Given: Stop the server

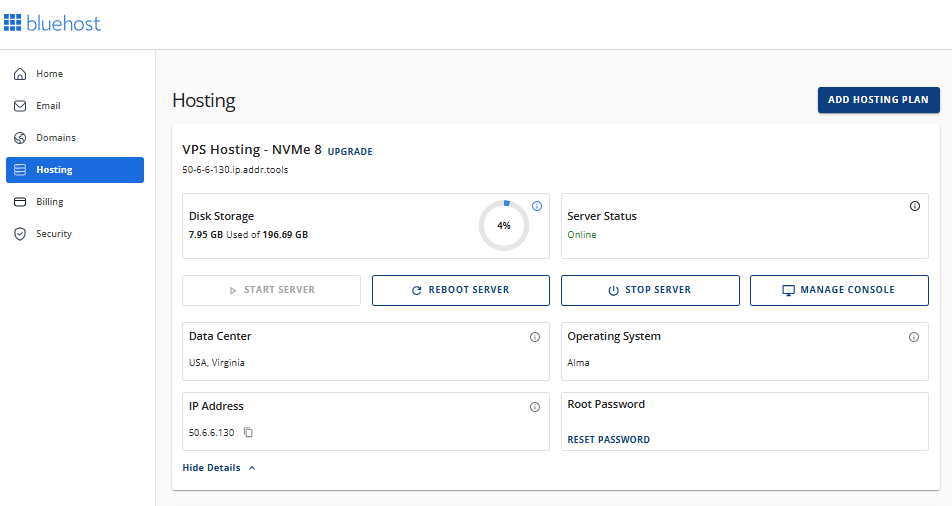Looking at the screenshot, I should coord(650,290).
